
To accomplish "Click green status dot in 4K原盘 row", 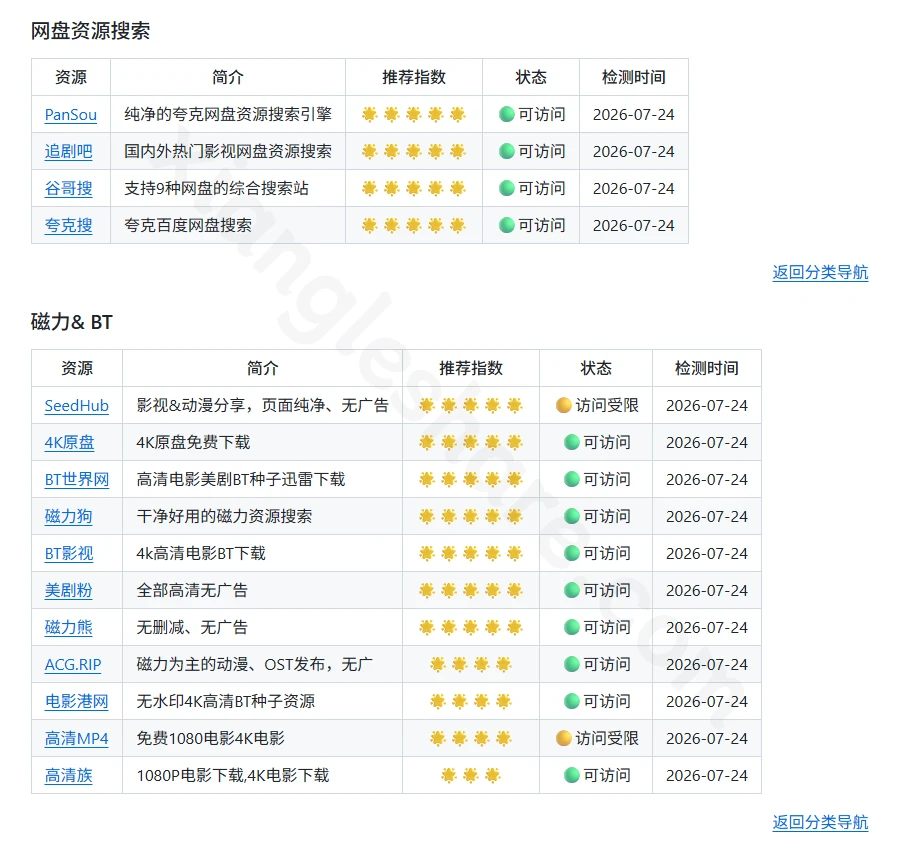I will 572,442.
